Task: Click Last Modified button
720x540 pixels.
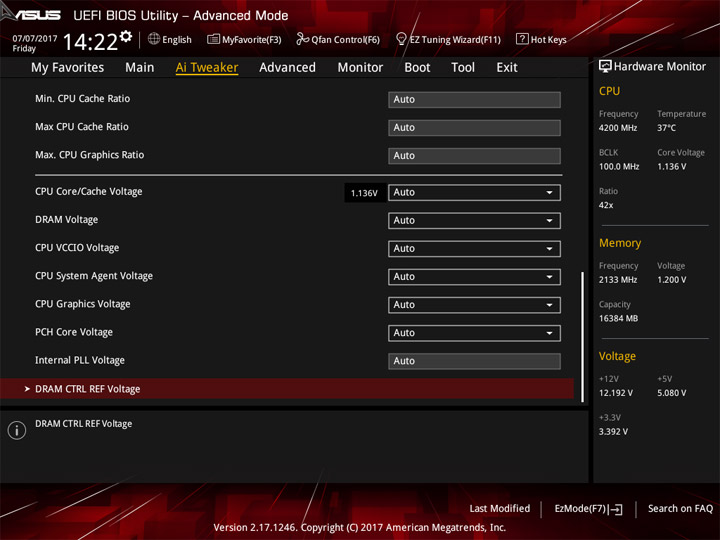Action: click(500, 508)
